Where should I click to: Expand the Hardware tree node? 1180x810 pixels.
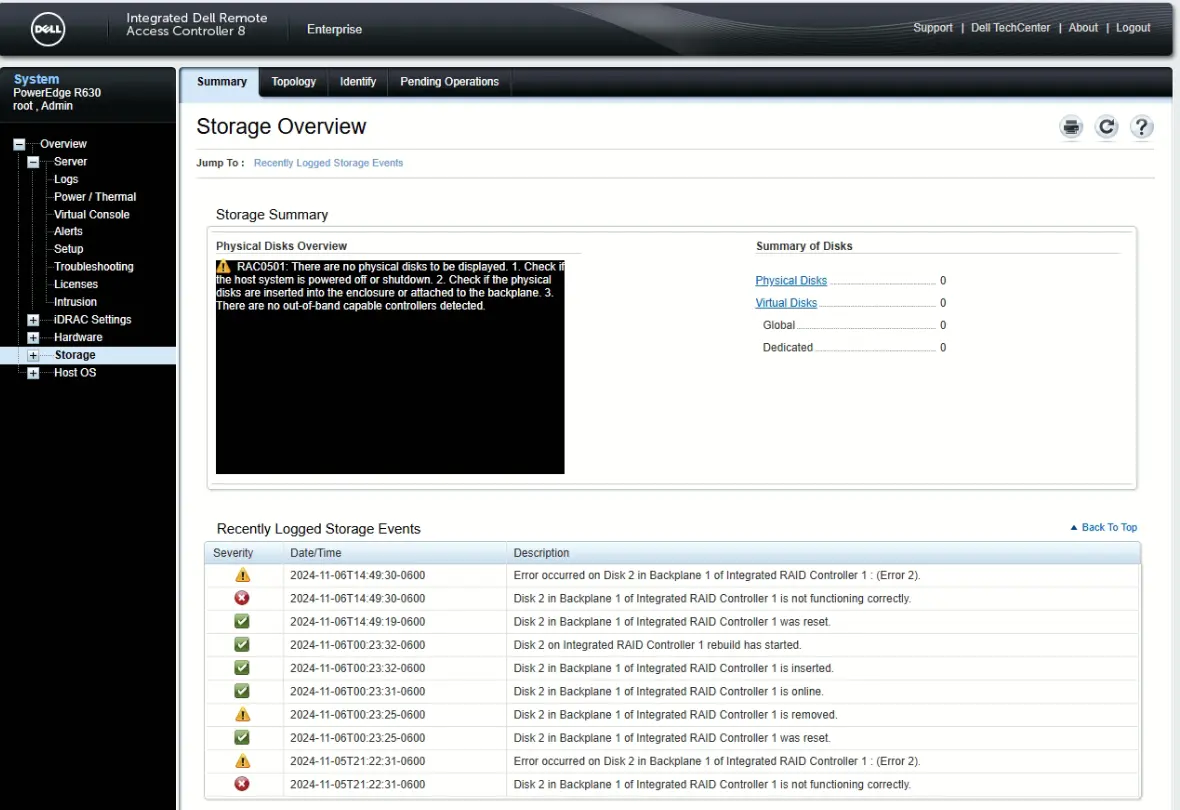point(33,338)
